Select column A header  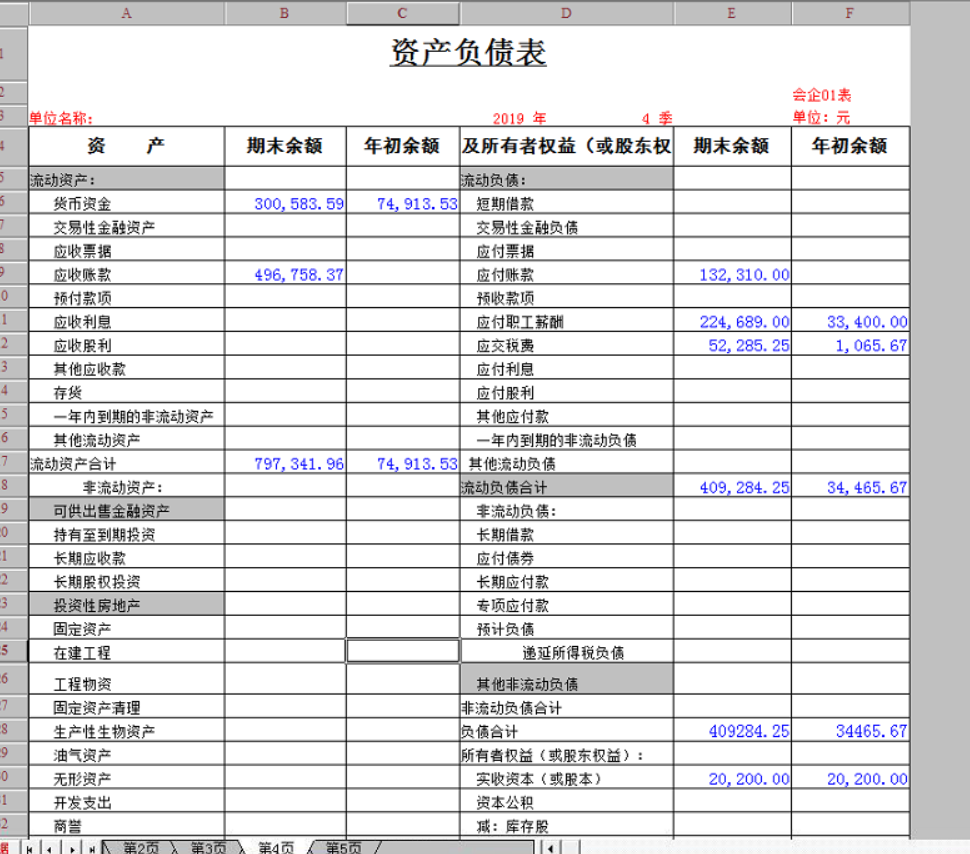pyautogui.click(x=126, y=14)
